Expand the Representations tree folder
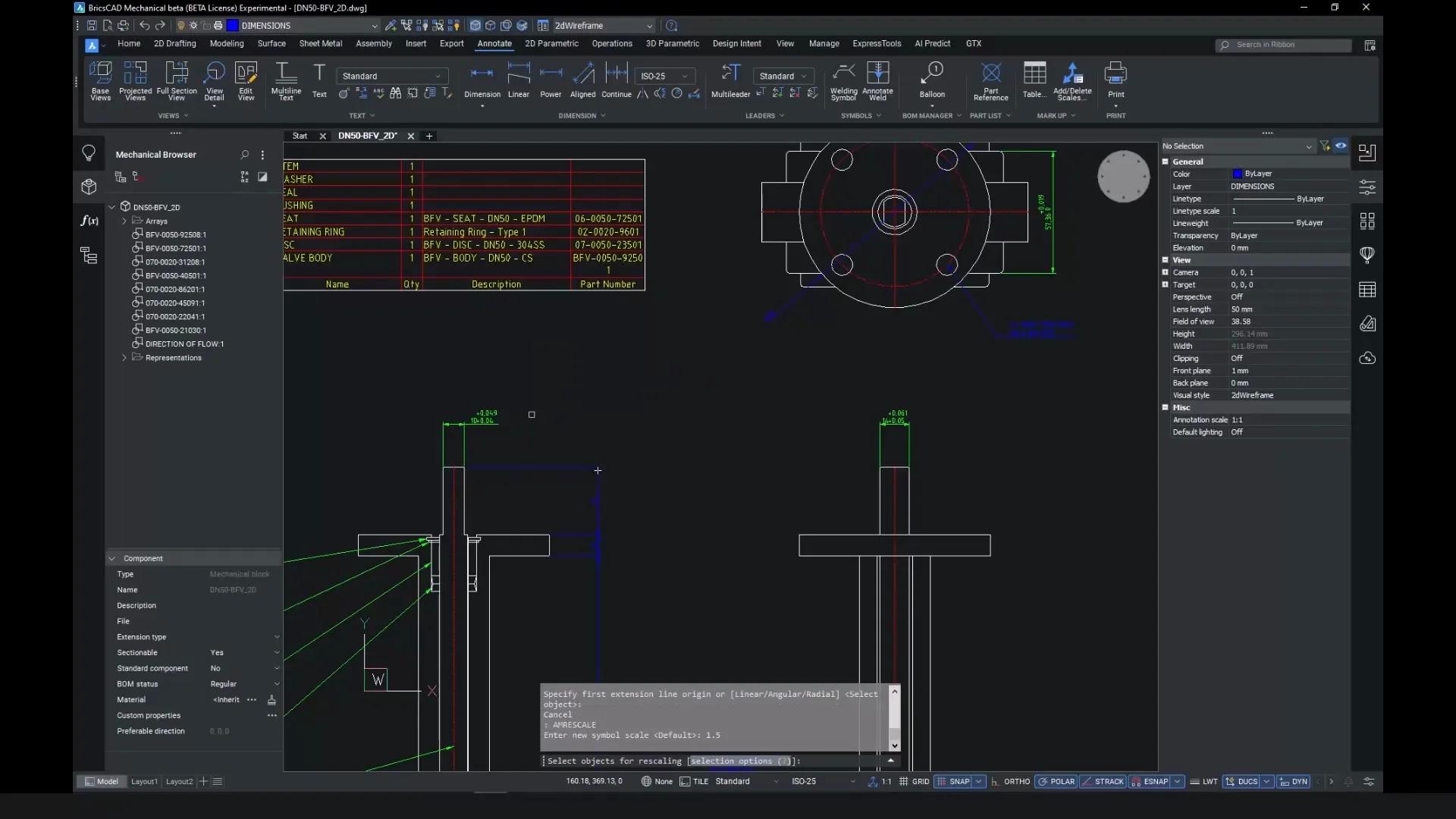 124,358
